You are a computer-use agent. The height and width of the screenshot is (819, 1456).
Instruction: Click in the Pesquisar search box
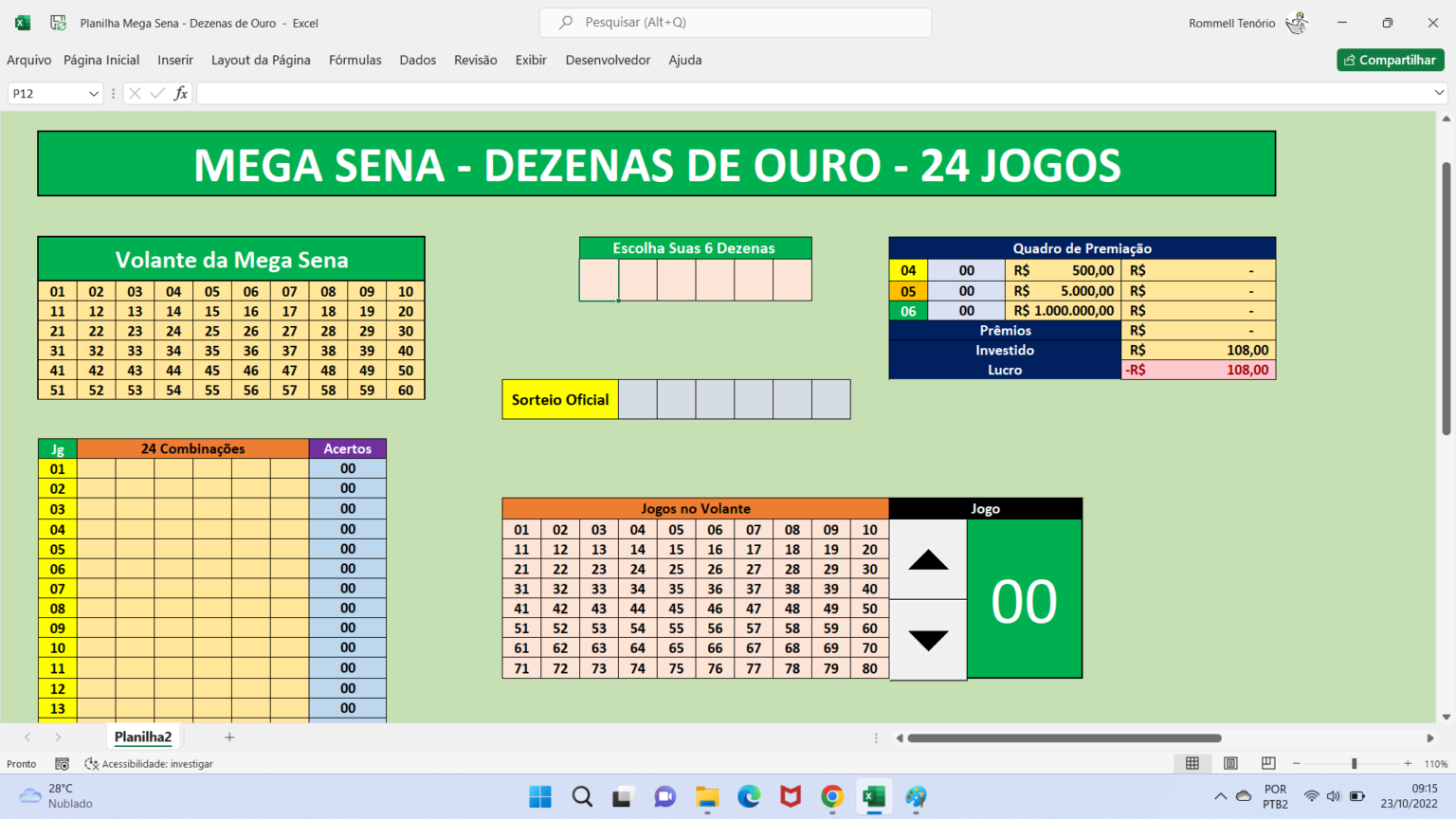(x=736, y=22)
